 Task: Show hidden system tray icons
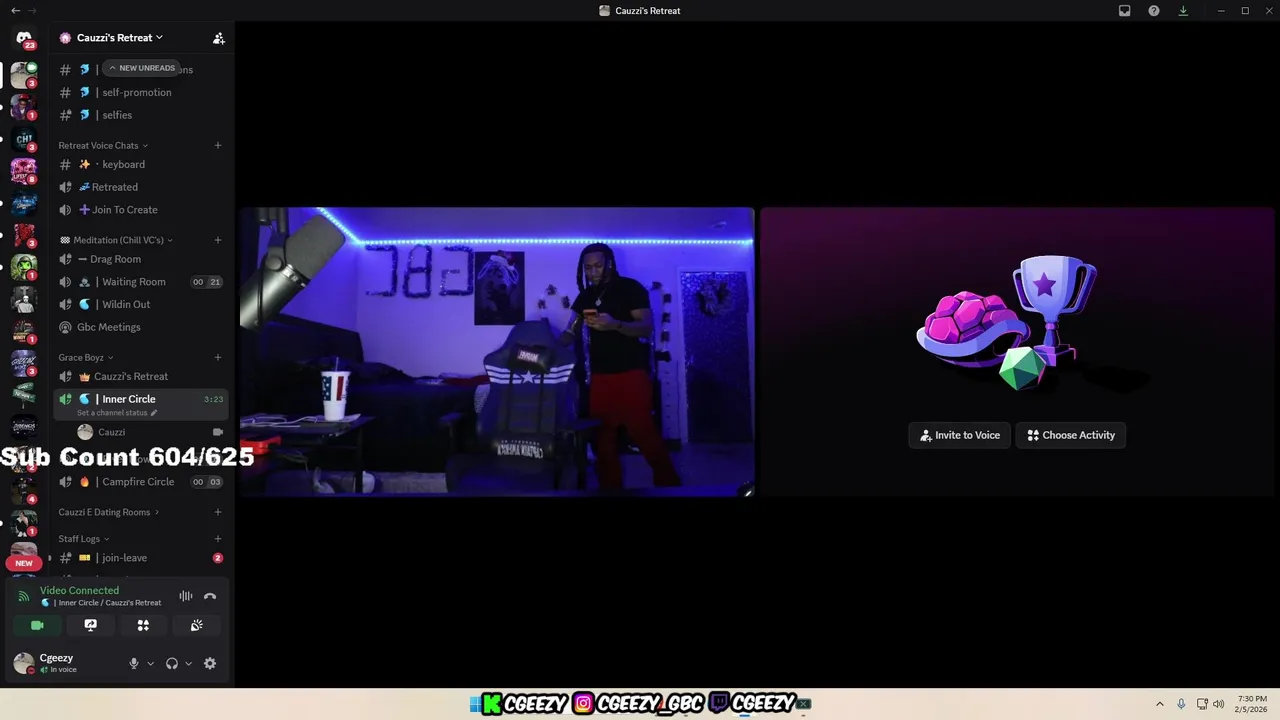click(x=1160, y=704)
